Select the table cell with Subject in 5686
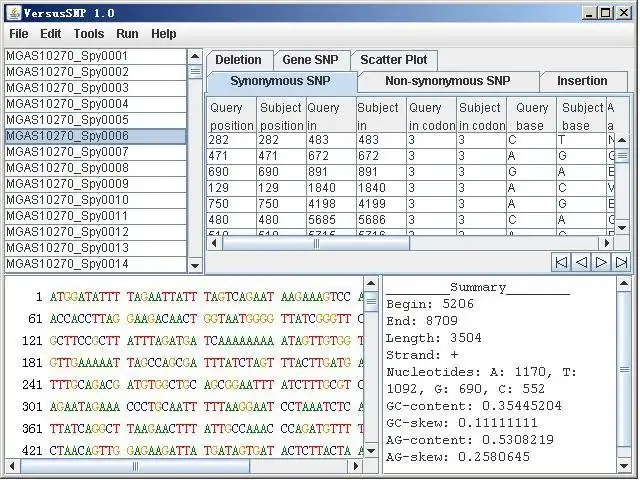Viewport: 640px width, 480px height. pos(381,220)
